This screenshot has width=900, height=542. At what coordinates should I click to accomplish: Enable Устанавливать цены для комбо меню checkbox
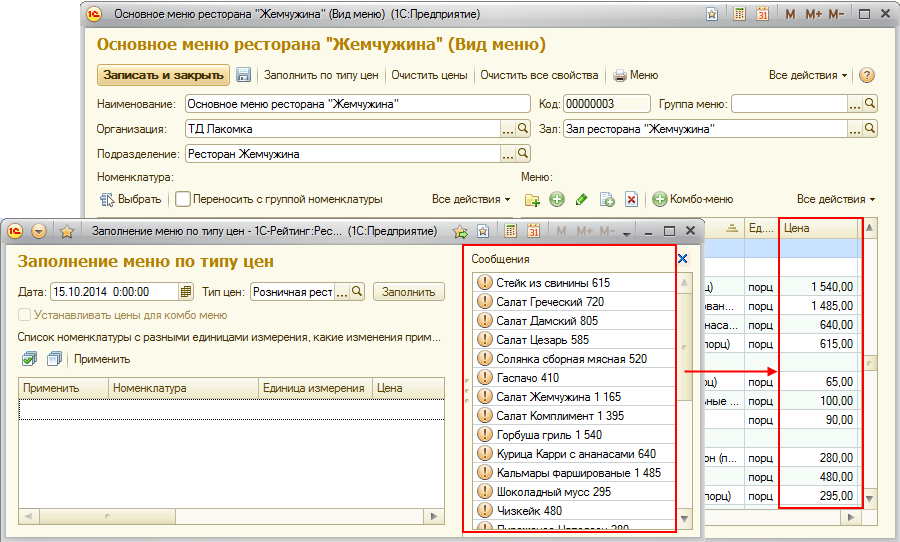coord(26,315)
